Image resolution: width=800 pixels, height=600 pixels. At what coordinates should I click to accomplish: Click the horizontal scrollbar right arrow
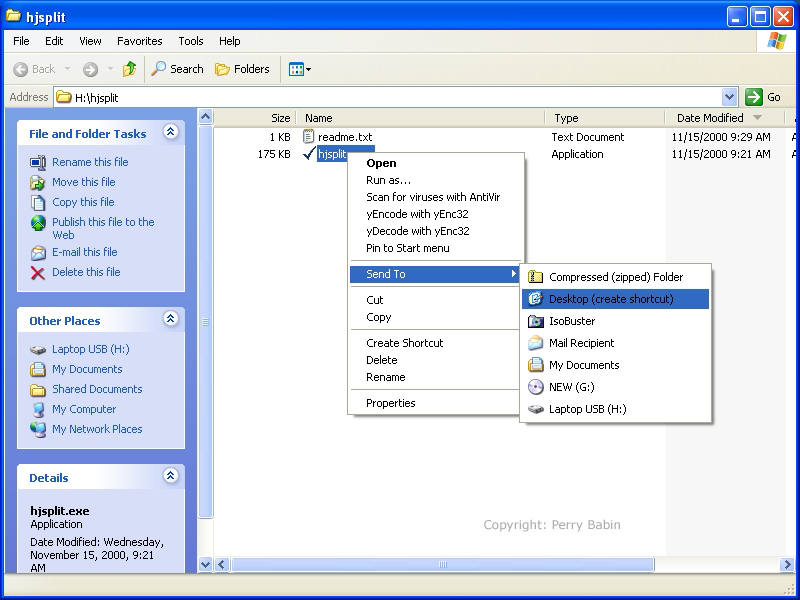click(x=787, y=565)
